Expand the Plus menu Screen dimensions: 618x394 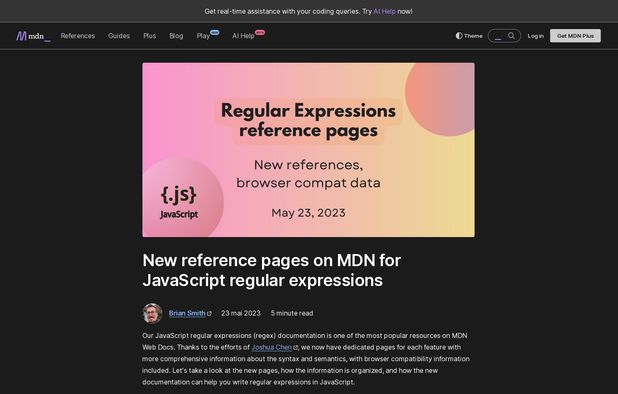149,36
